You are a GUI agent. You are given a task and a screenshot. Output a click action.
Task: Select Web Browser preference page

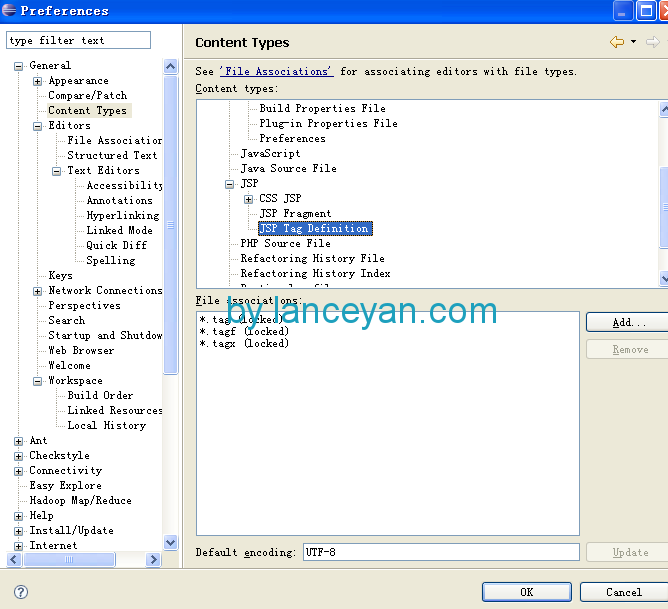[81, 350]
